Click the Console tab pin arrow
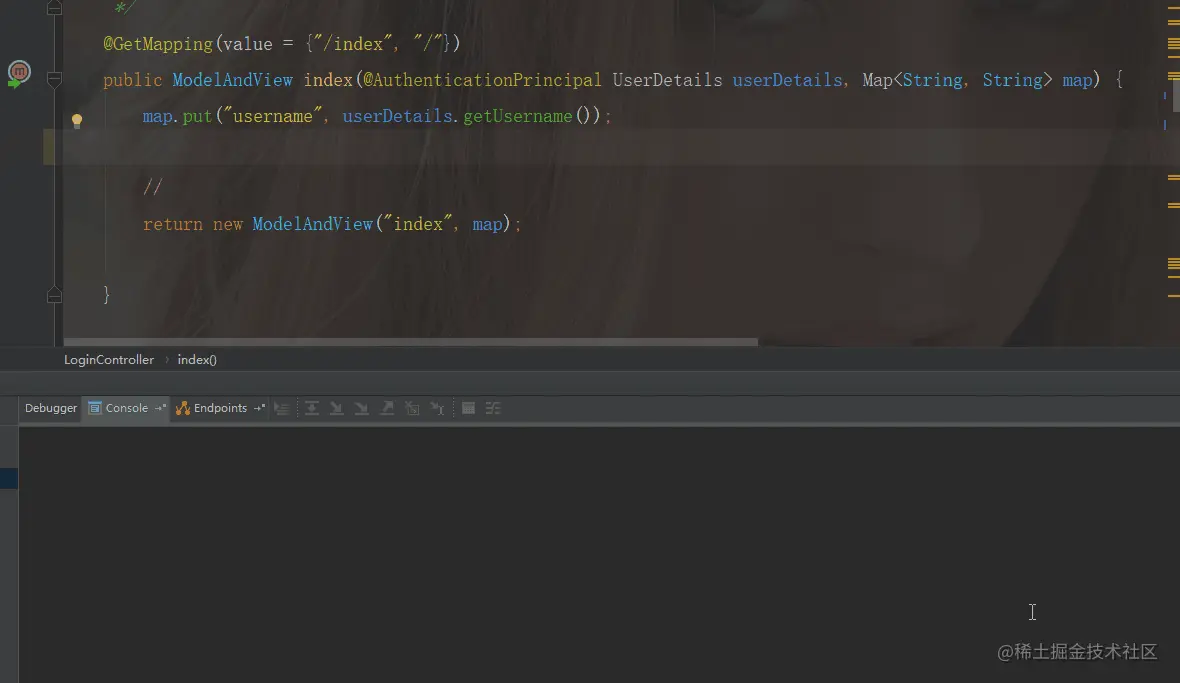 pos(160,408)
